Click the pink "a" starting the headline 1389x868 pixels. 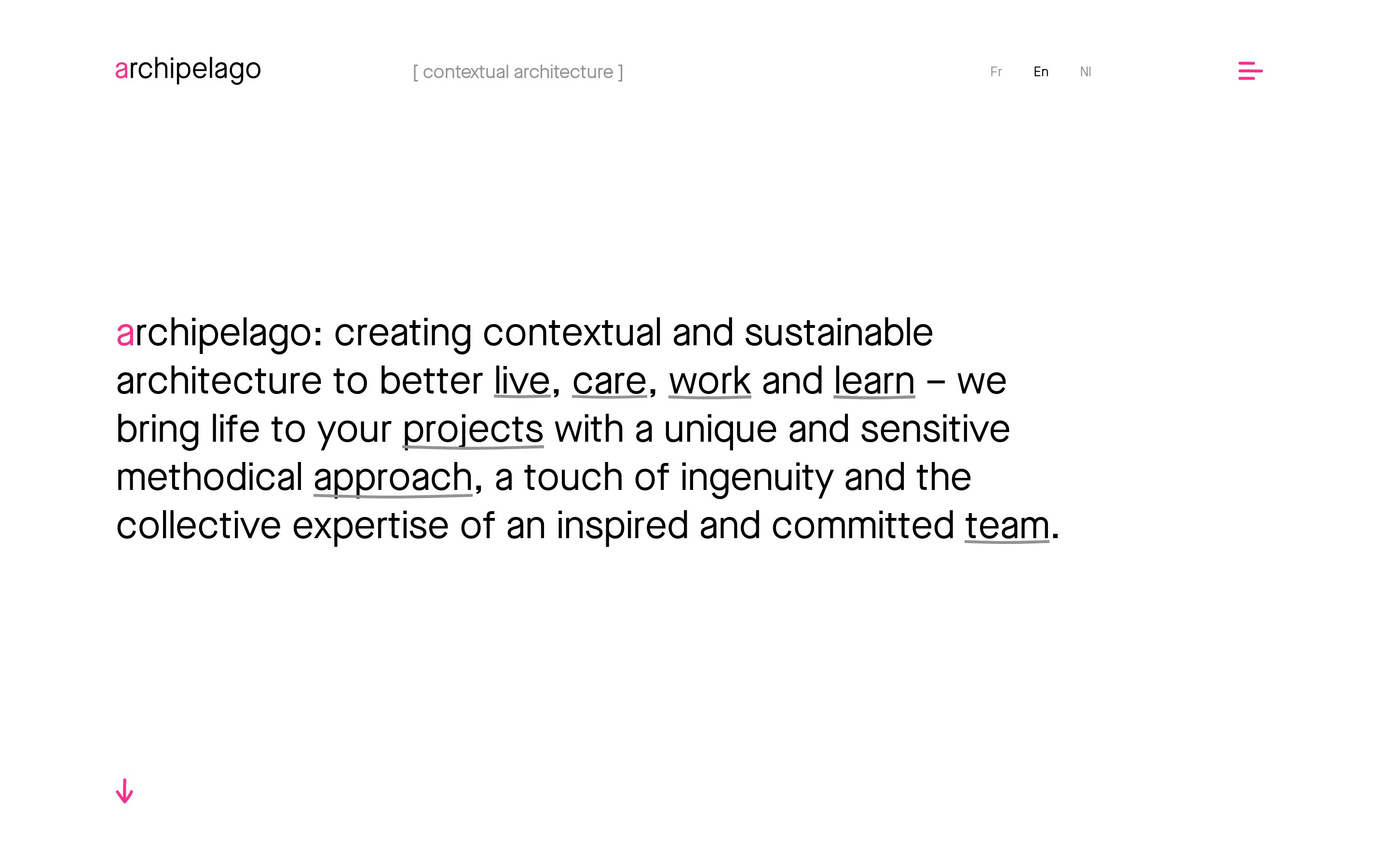124,333
